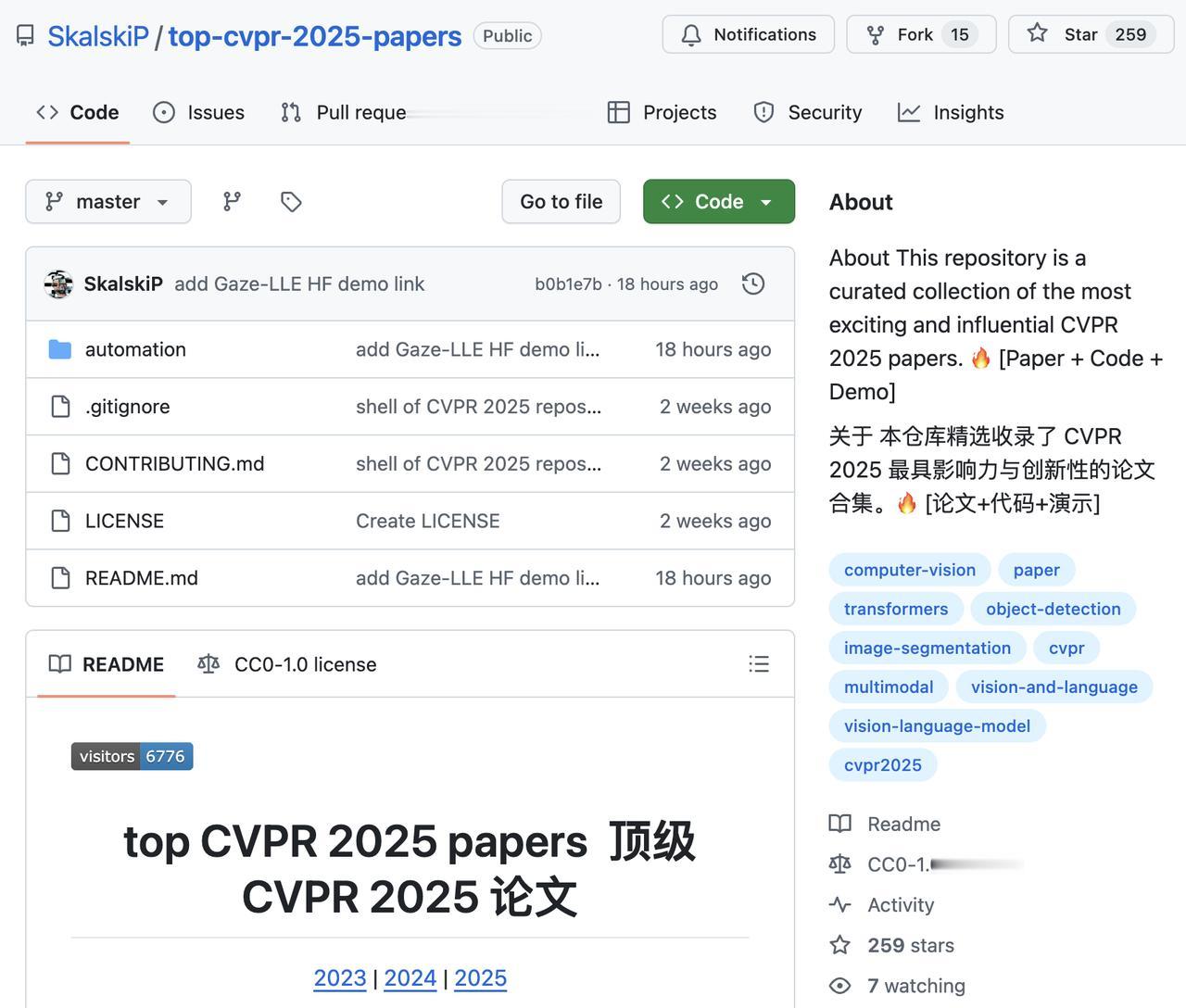Open the .gitignore file

pyautogui.click(x=128, y=407)
